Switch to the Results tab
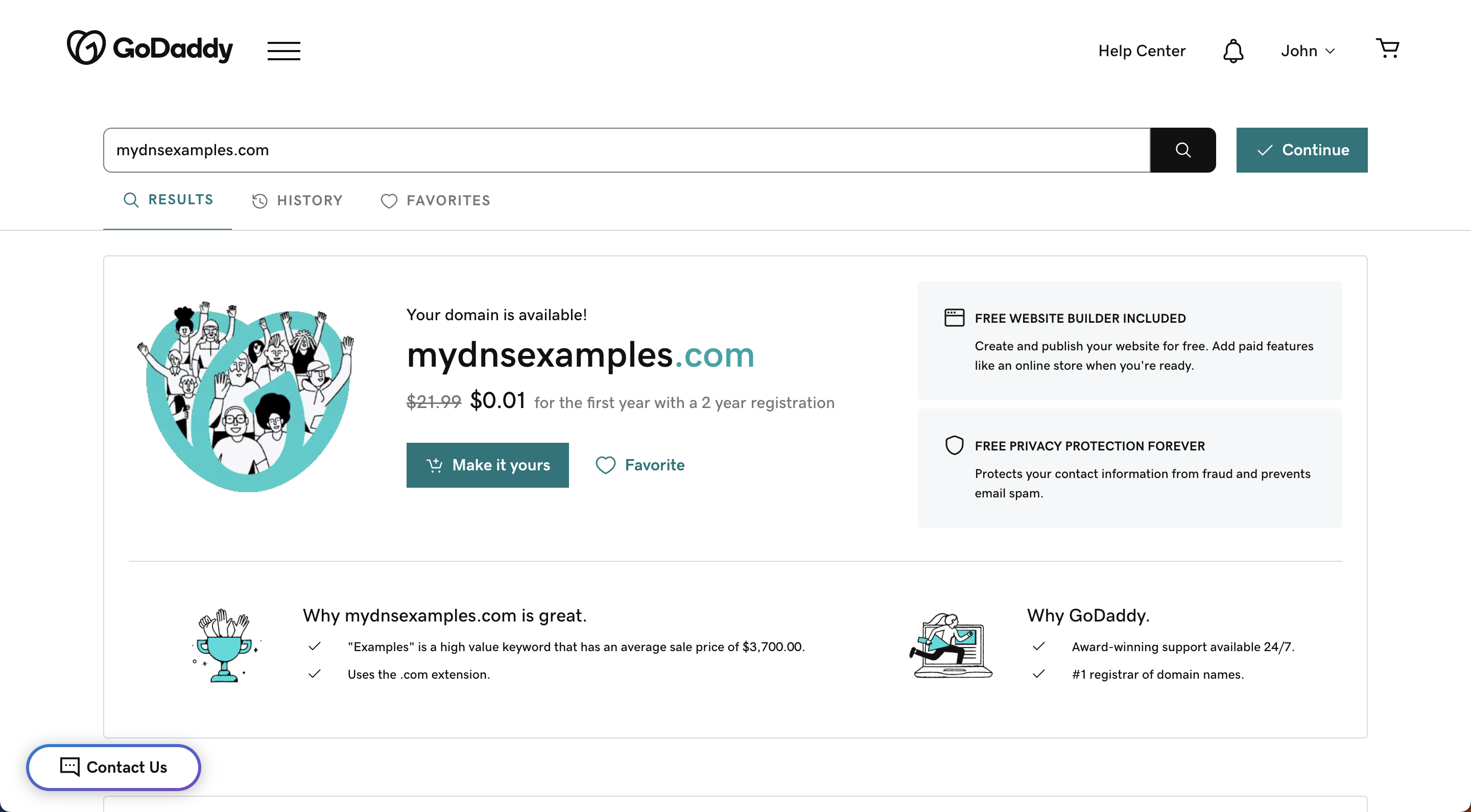This screenshot has width=1471, height=812. [168, 200]
